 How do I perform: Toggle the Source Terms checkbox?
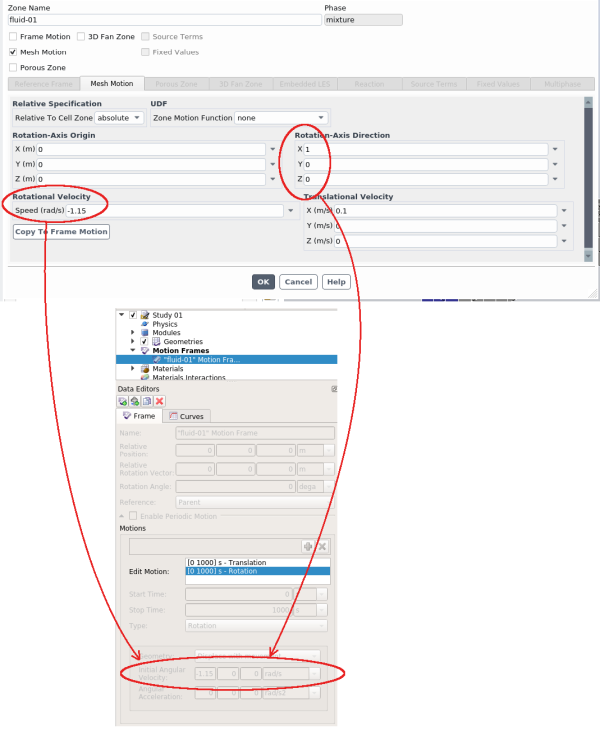point(145,36)
